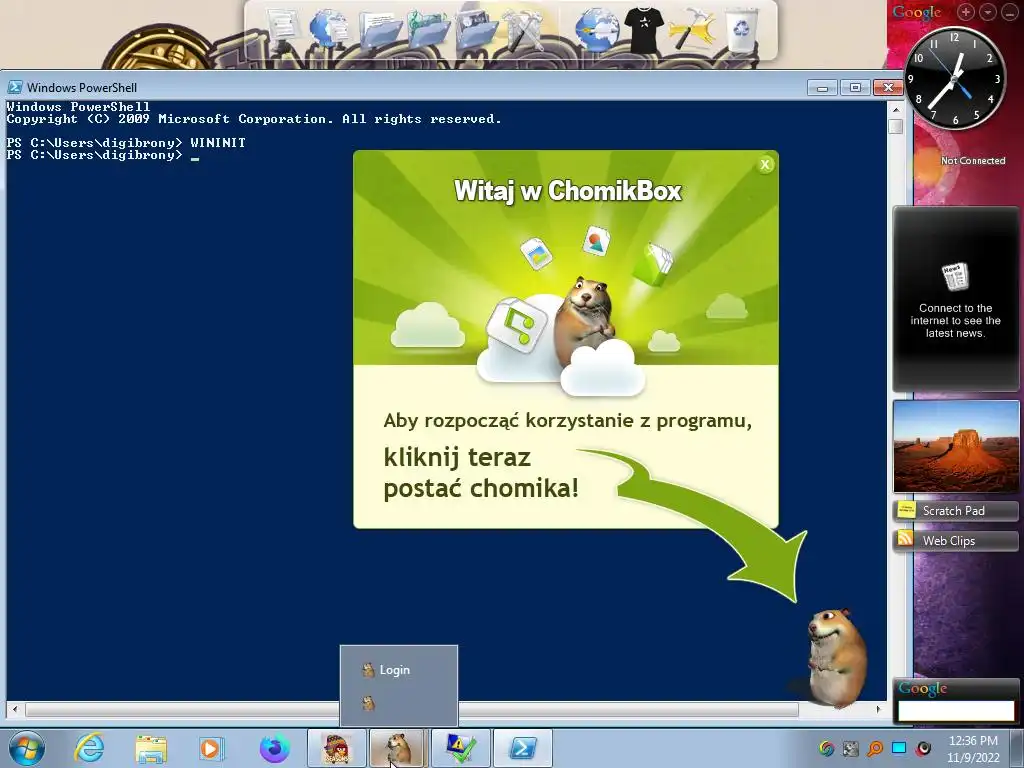Open the hammer with yellow splash dock icon
The width and height of the screenshot is (1024, 768).
[x=692, y=29]
